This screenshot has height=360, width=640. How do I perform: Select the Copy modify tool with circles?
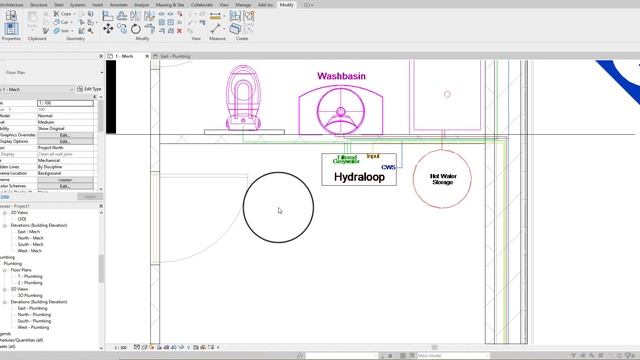(122, 29)
